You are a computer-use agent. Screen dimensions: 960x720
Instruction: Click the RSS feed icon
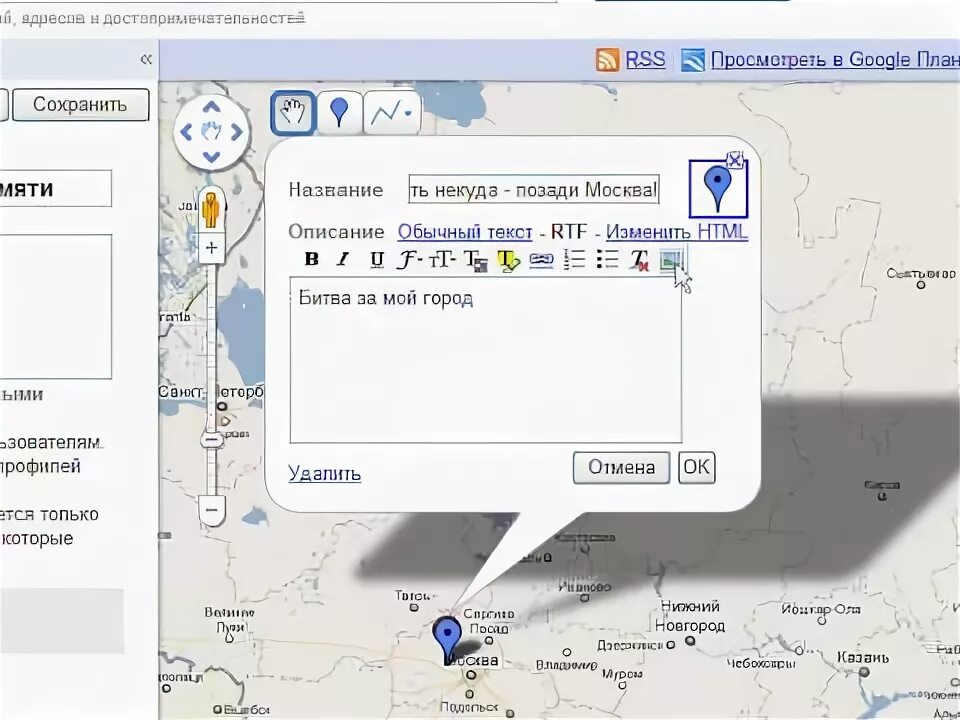point(607,60)
